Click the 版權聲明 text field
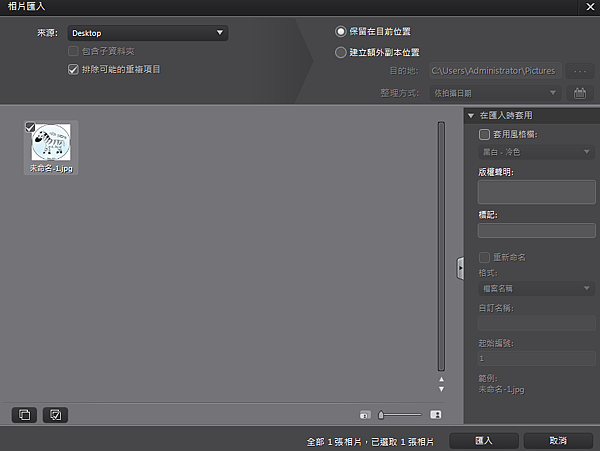600x451 pixels. (536, 192)
